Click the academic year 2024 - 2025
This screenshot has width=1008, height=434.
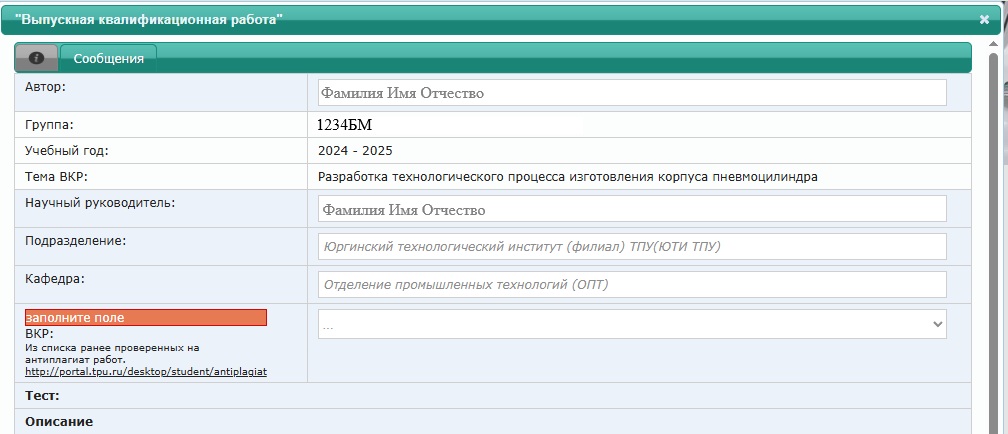[355, 151]
